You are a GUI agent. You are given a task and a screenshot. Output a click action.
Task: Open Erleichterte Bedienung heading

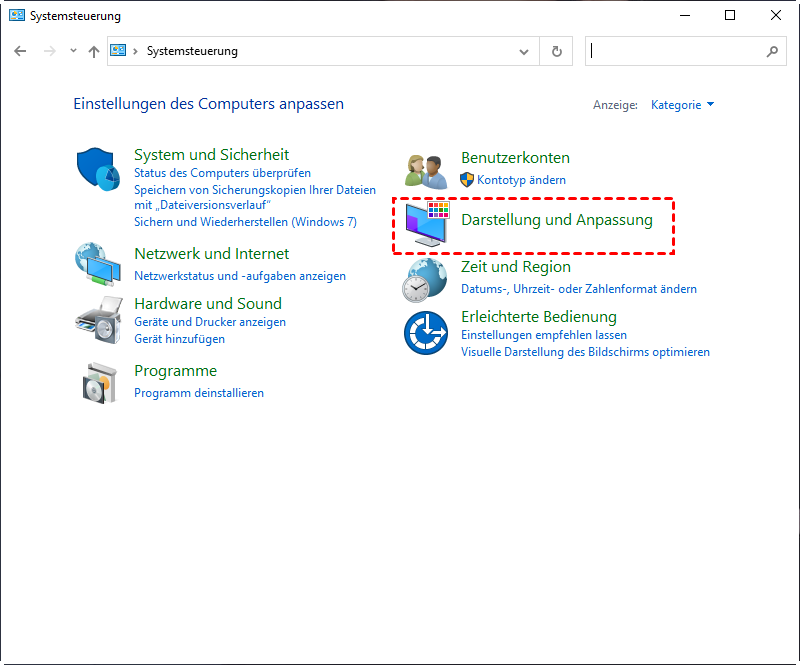[x=539, y=316]
